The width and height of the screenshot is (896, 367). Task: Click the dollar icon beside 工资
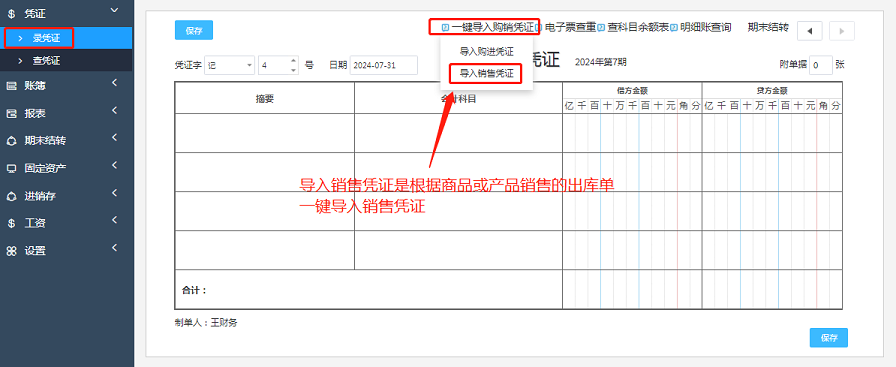(x=11, y=224)
